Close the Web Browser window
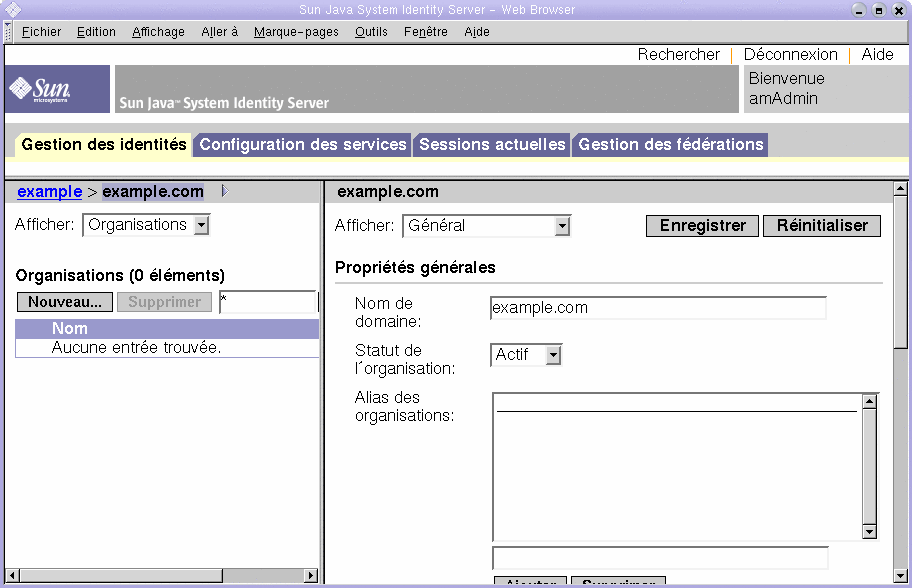Screen dimensions: 912x588 coord(899,10)
